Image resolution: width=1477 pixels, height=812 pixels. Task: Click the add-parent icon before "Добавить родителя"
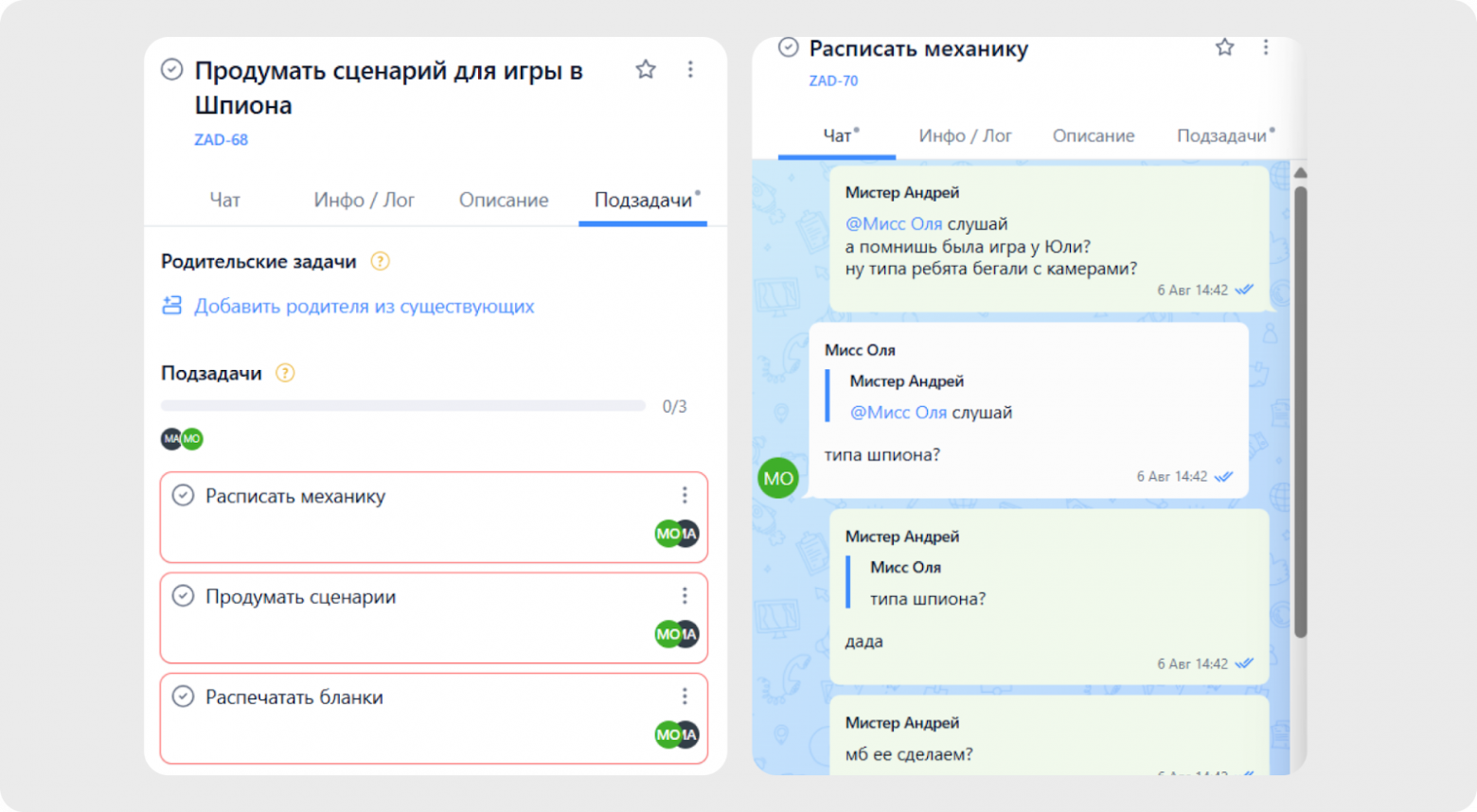[170, 305]
